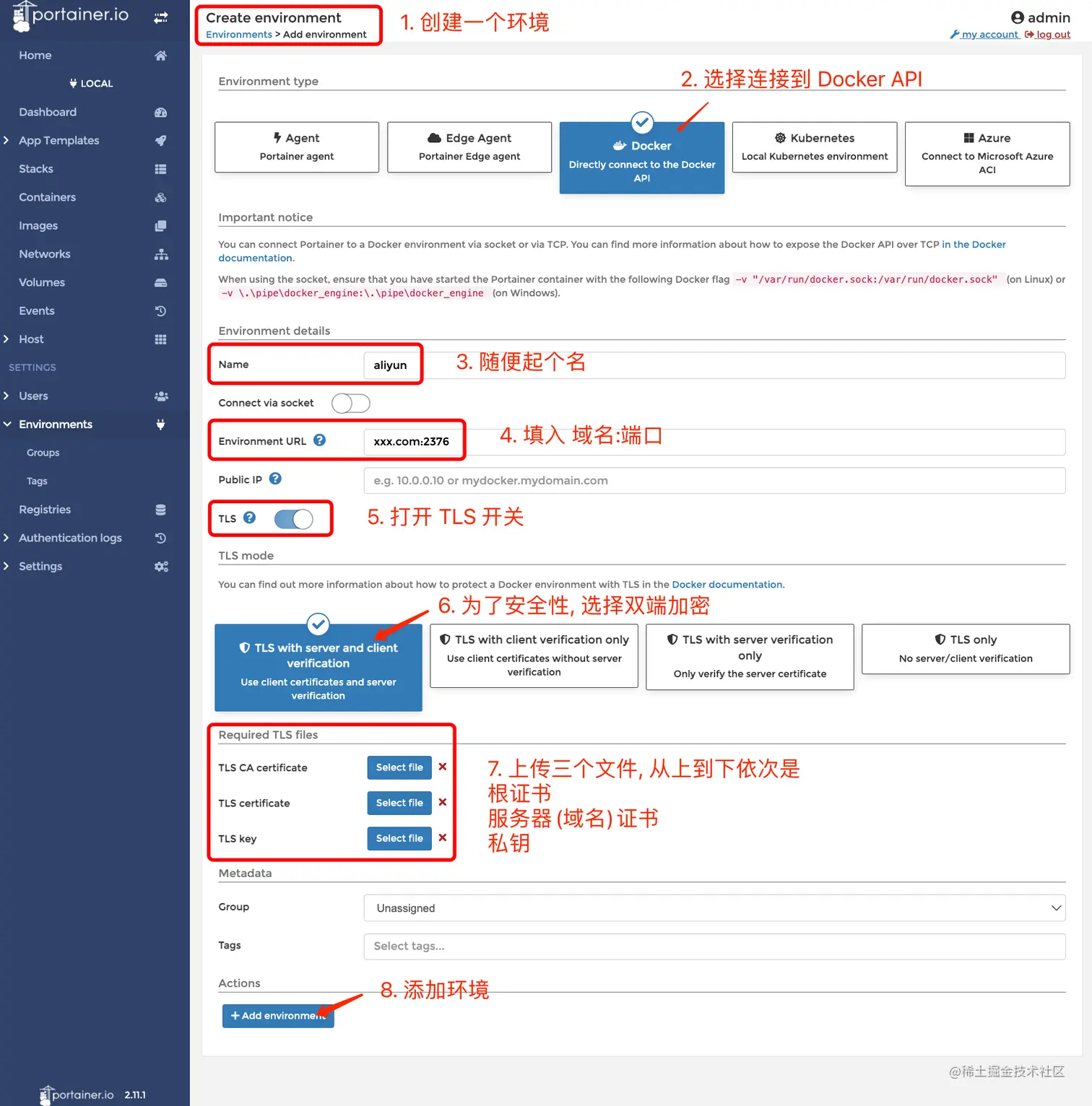Open the my account link
This screenshot has height=1106, width=1092.
click(x=984, y=35)
